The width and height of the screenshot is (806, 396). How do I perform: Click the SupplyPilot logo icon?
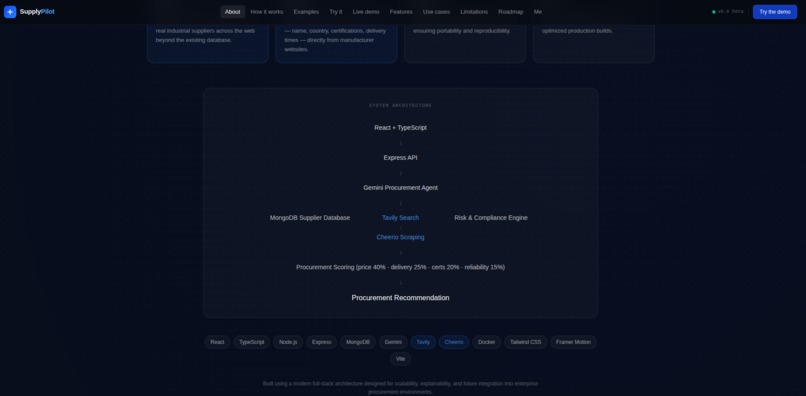tap(10, 12)
